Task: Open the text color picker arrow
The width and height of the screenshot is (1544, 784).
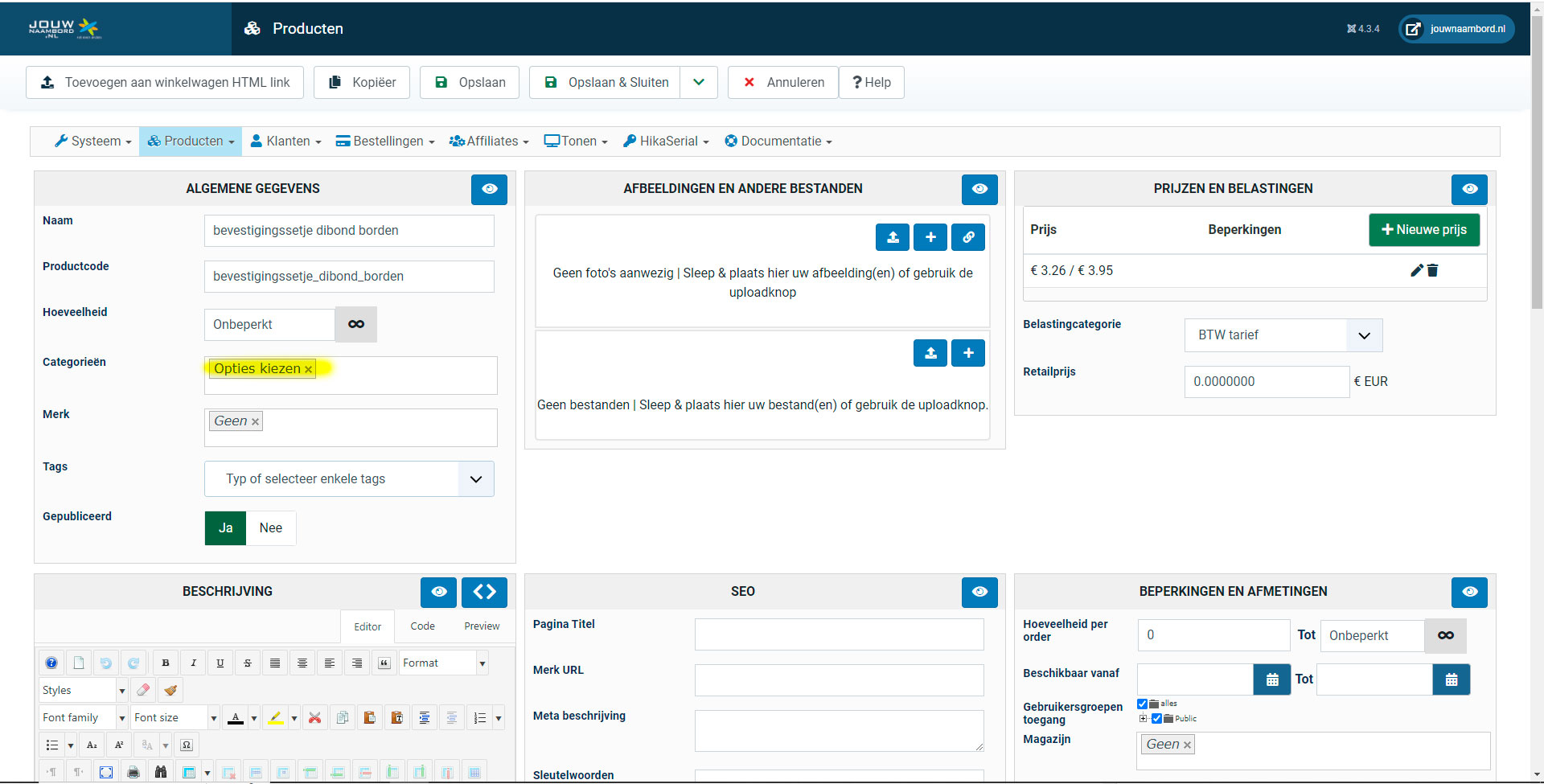Action: 254,718
